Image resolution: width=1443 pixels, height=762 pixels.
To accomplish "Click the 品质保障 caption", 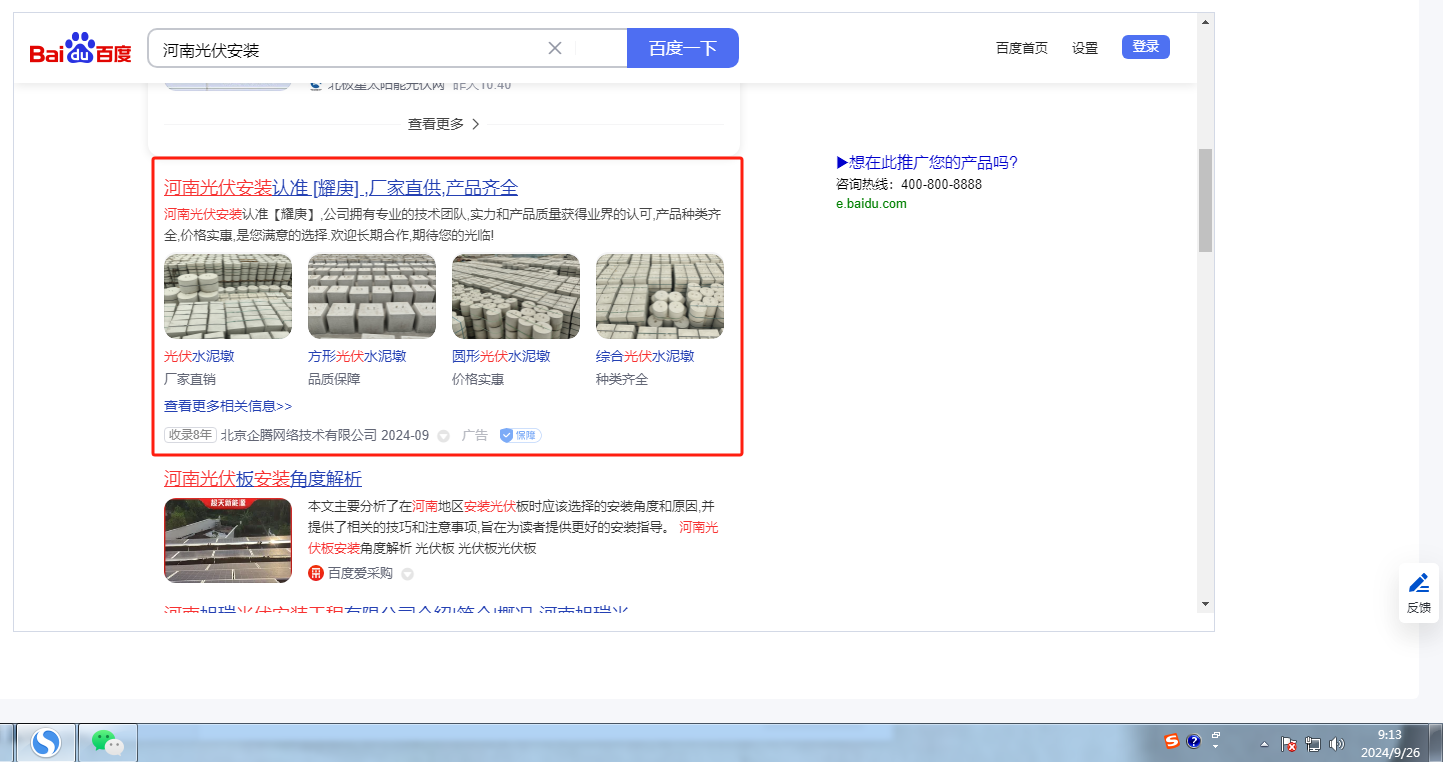I will click(334, 379).
